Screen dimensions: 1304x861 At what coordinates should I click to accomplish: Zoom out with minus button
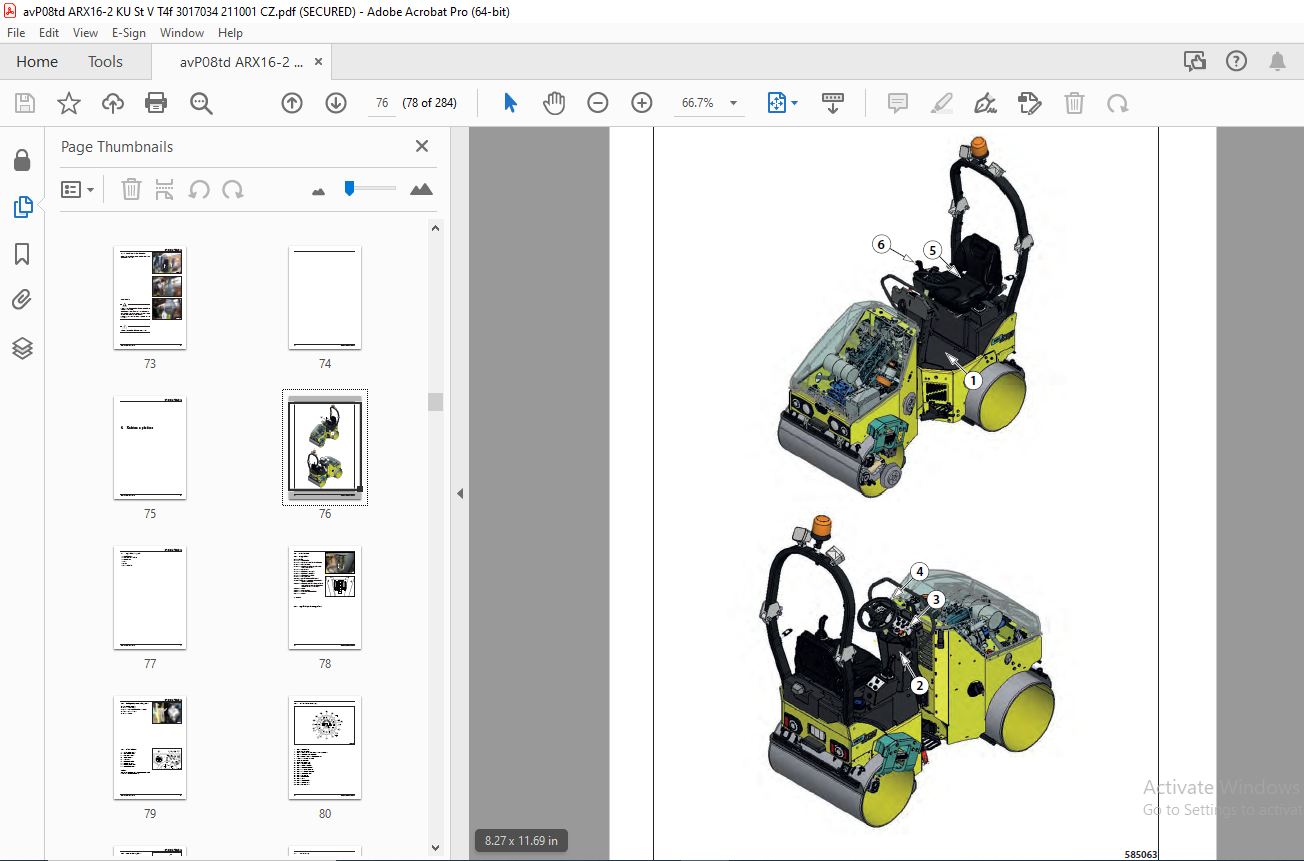598,103
